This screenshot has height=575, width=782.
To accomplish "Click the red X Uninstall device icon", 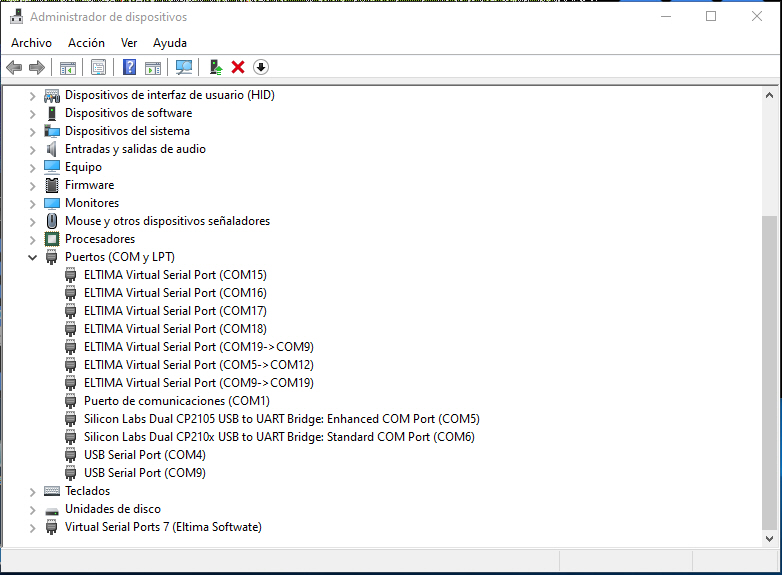I will pos(238,67).
